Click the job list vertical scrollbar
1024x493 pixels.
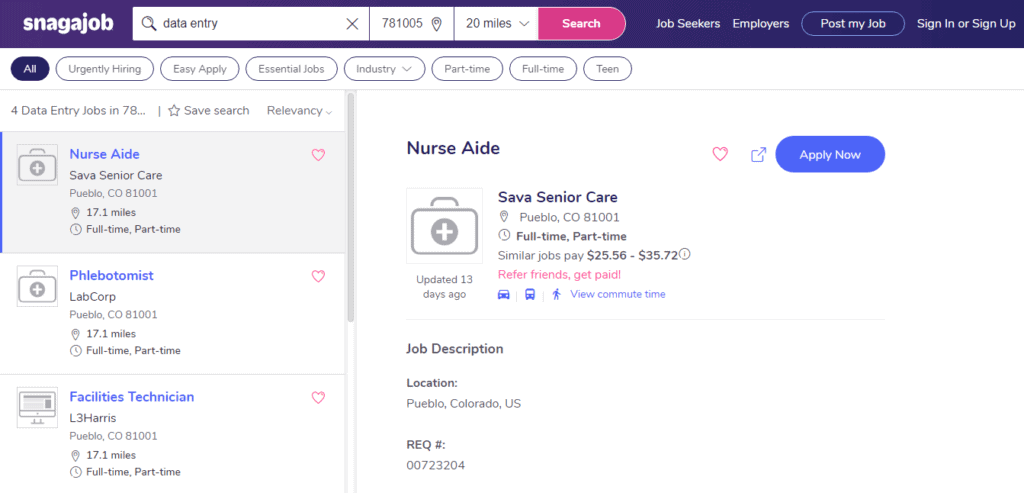click(x=351, y=208)
